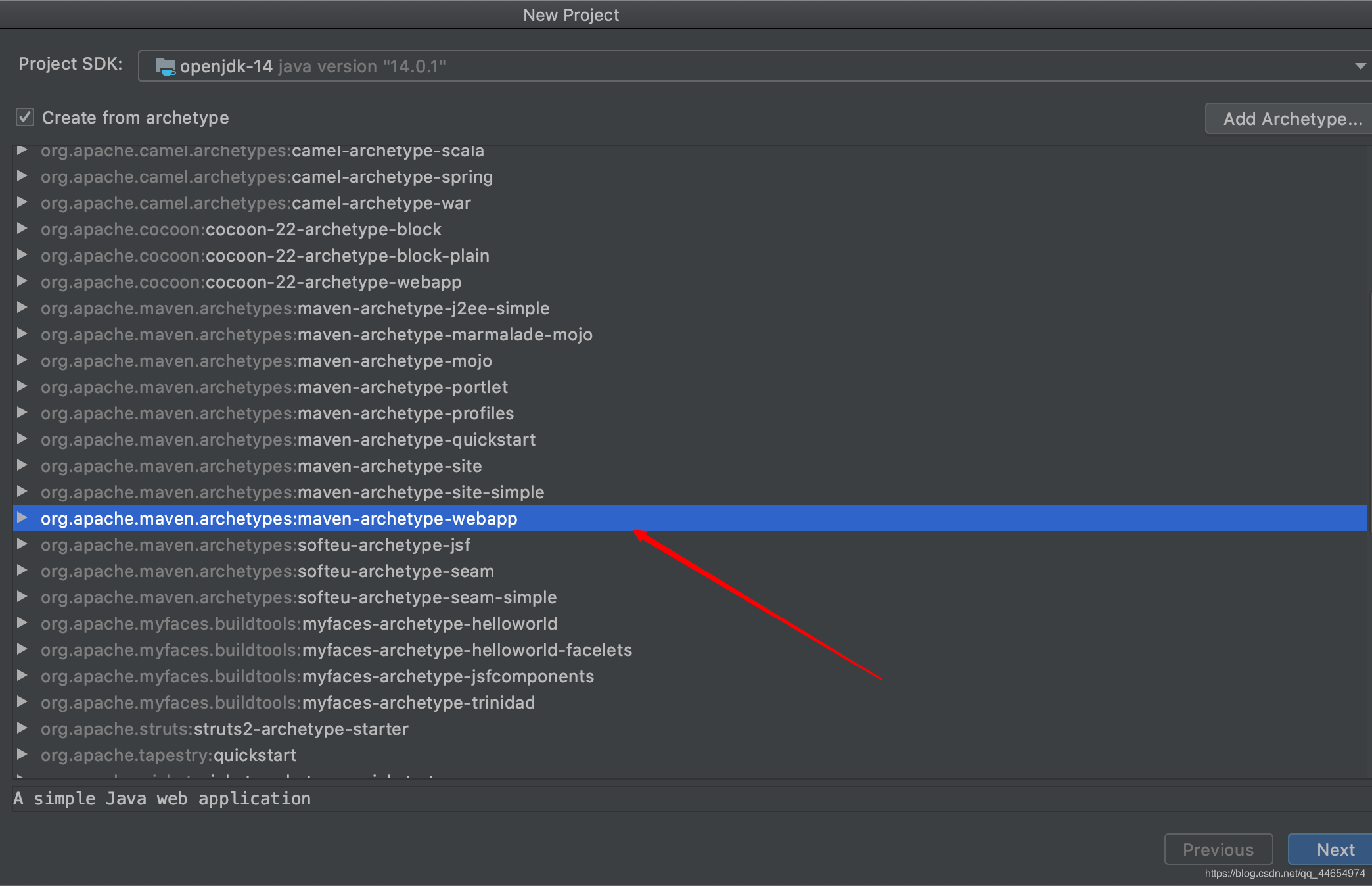Select camel-archetype-scala archetype
1372x886 pixels.
[262, 151]
